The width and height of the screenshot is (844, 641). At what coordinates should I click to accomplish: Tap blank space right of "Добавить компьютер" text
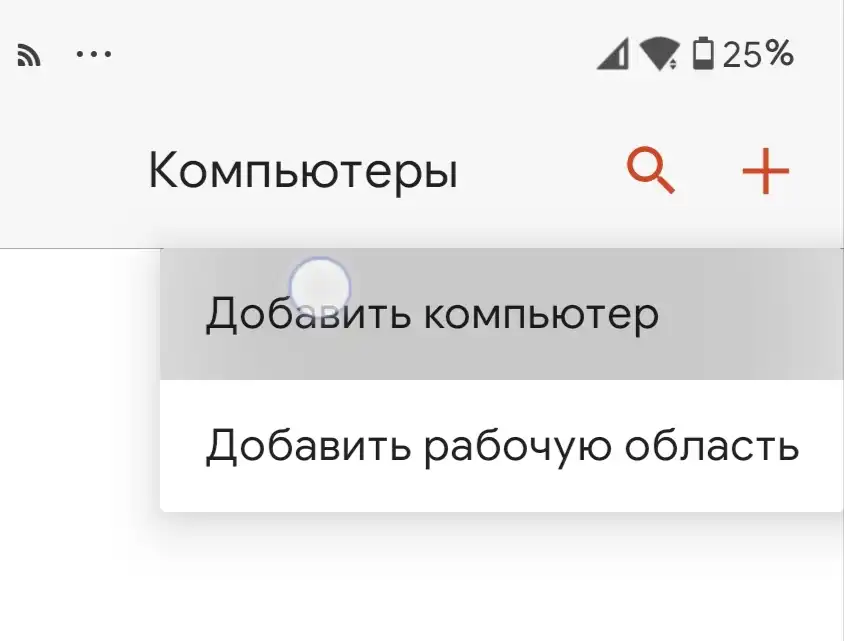coord(750,315)
